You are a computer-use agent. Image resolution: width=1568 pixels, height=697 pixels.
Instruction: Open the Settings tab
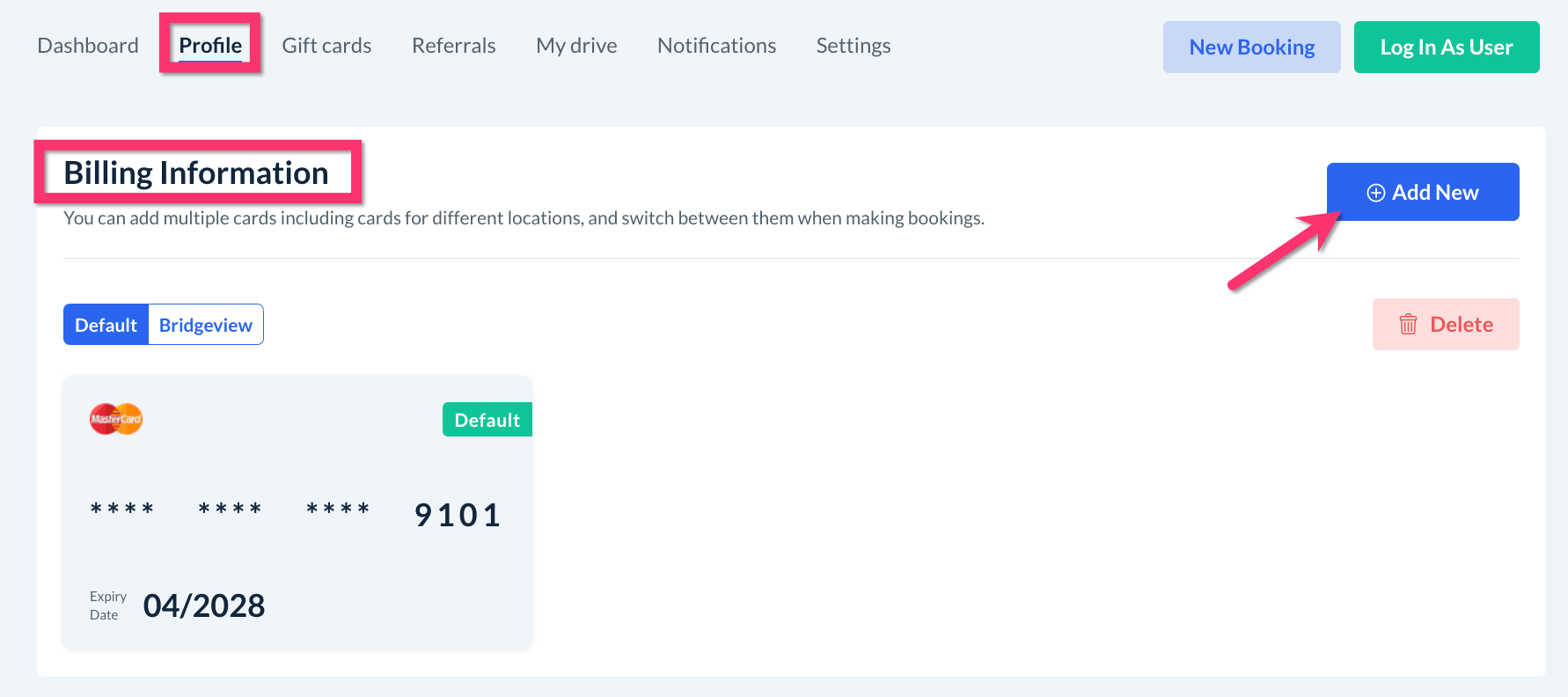click(853, 46)
